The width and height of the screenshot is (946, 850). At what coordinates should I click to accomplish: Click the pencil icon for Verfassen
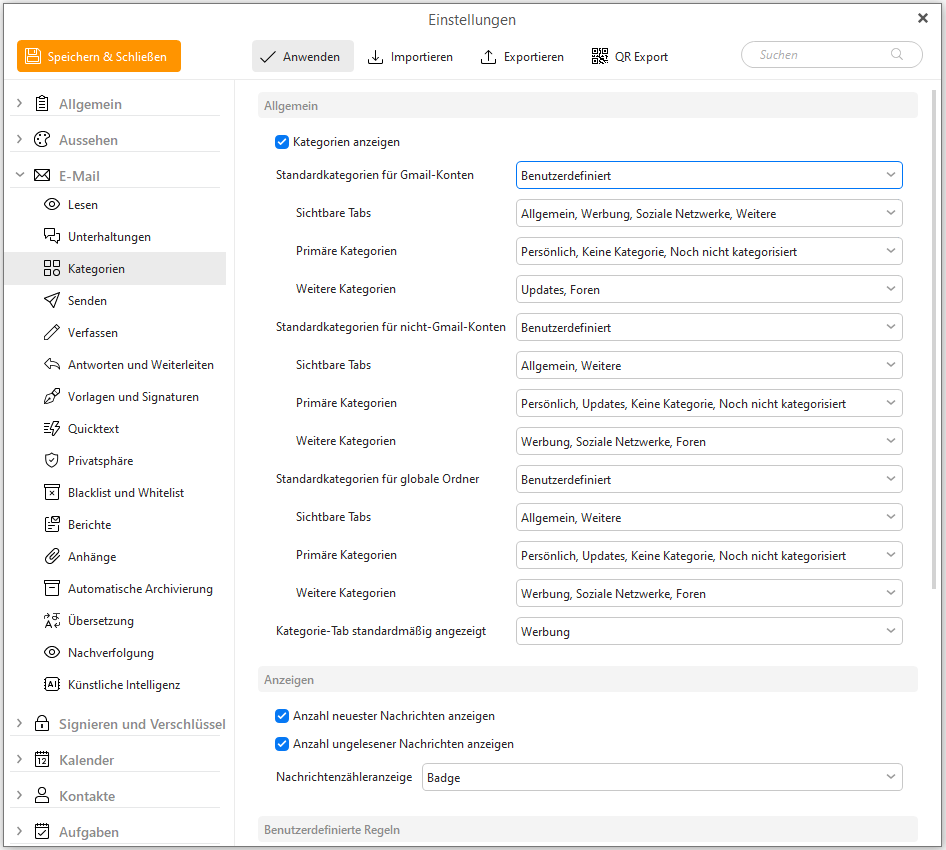click(52, 332)
